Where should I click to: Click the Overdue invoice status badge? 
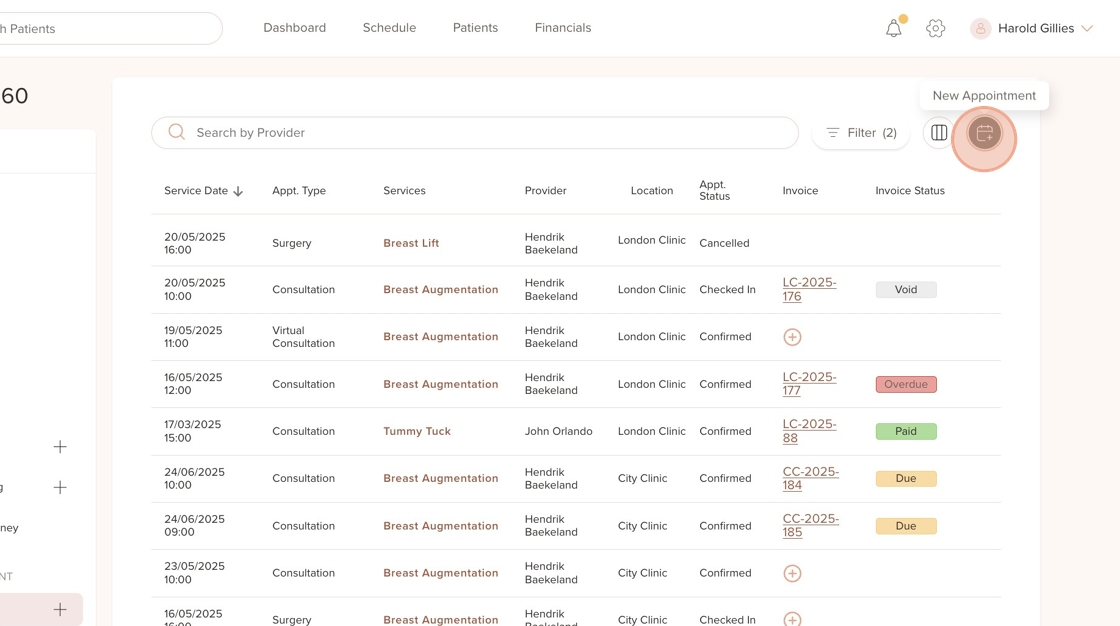(x=906, y=384)
